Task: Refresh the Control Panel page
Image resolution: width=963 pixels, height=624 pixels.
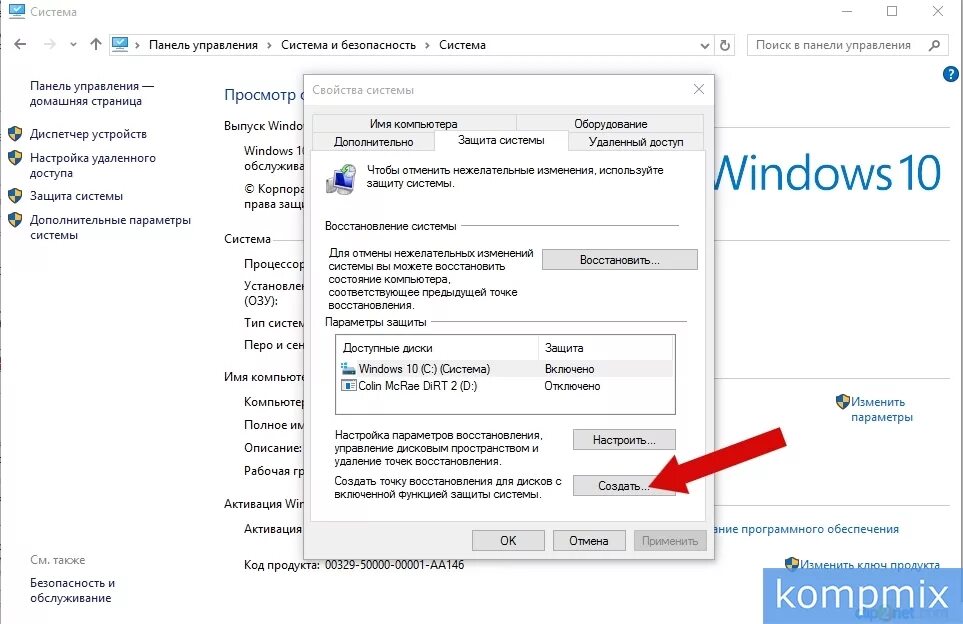Action: tap(725, 45)
